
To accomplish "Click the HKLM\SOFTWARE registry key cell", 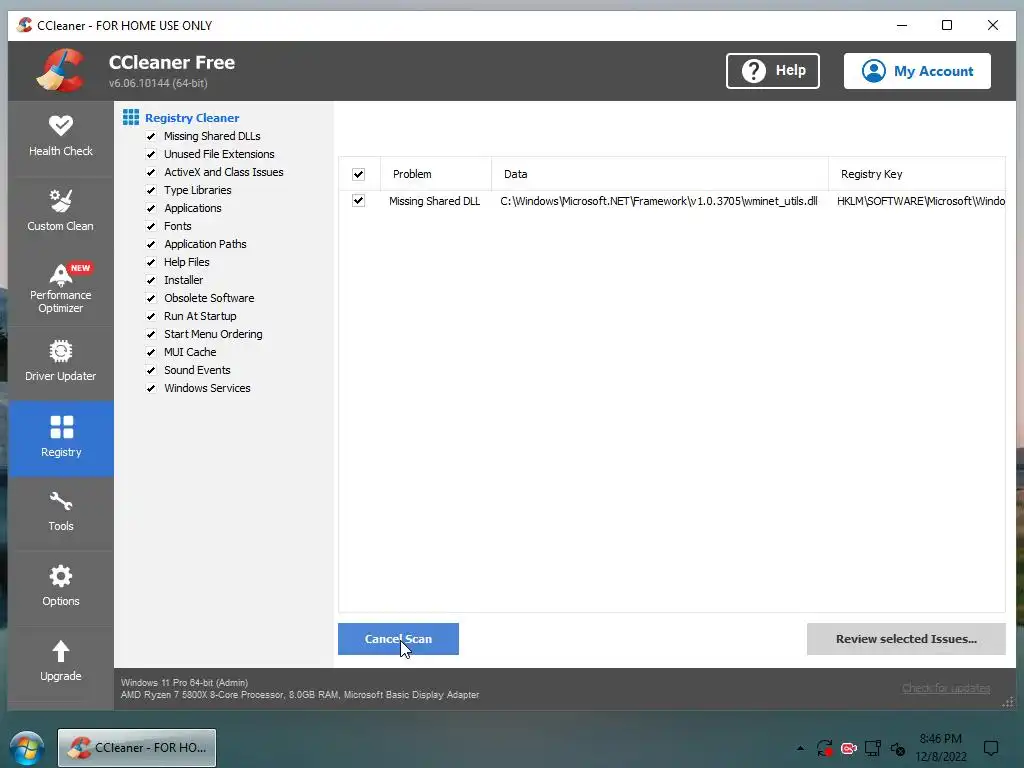I will (x=921, y=201).
